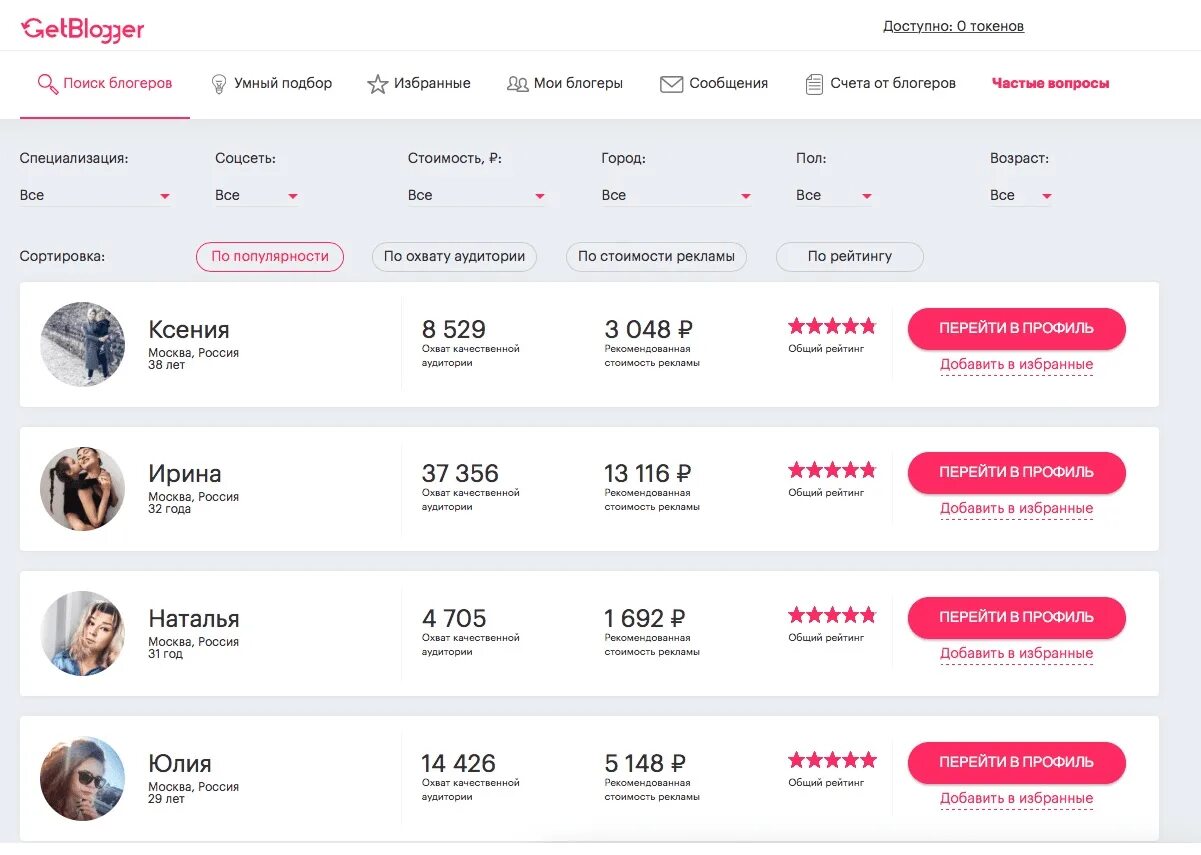Click the lightbulb icon for Умный подбор
The image size is (1201, 855).
pos(219,84)
